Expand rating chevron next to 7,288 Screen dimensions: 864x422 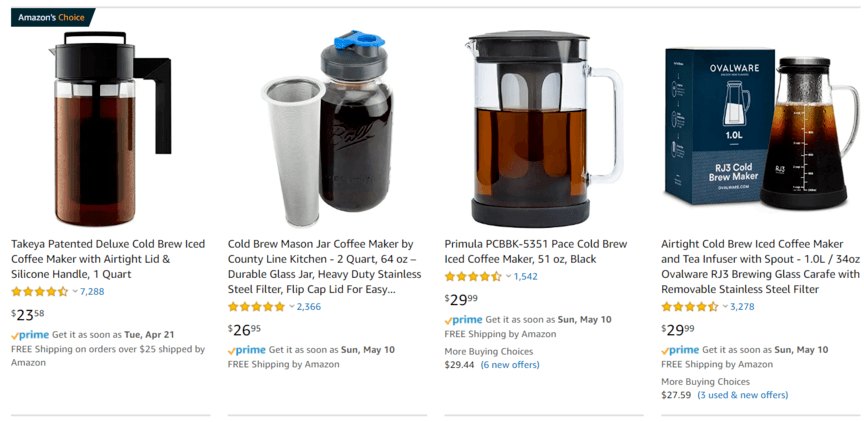coord(75,291)
